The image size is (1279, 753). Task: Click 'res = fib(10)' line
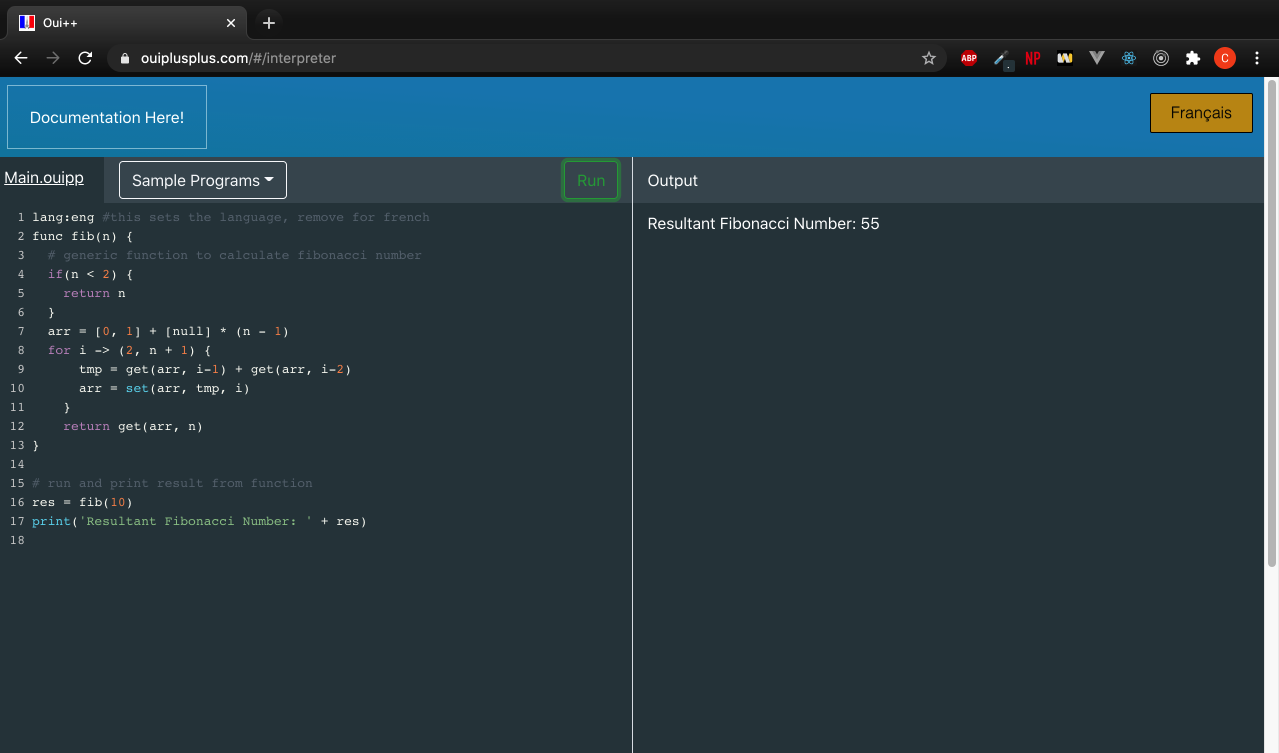[x=82, y=502]
